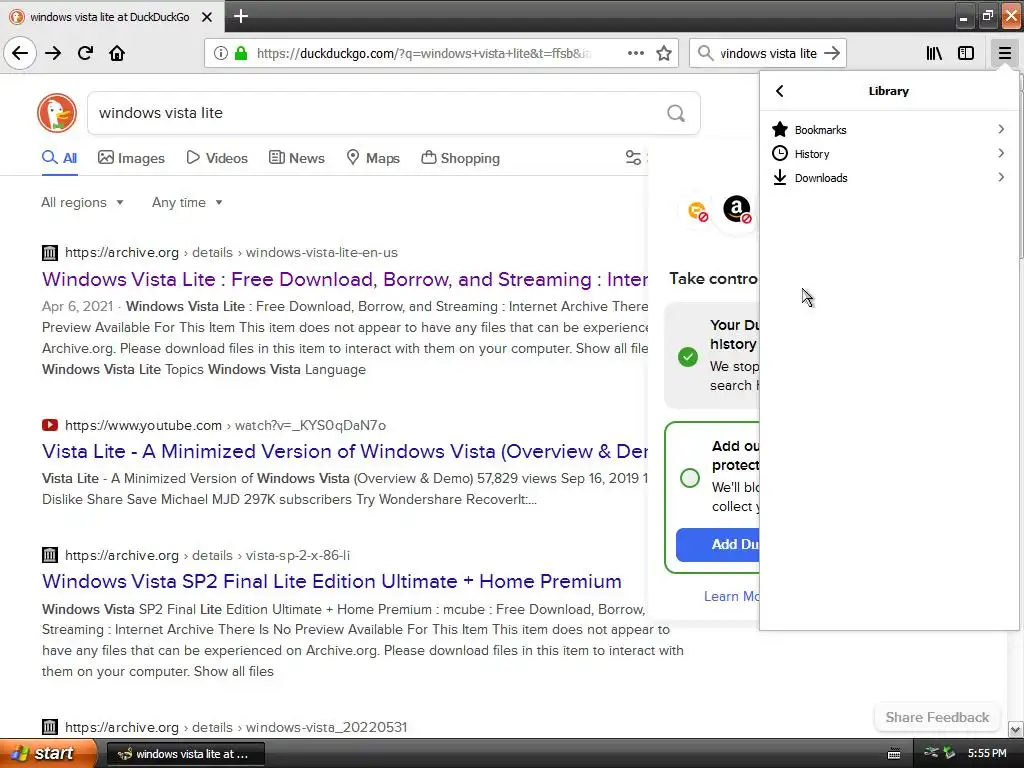Click the green padlock security icon
Image resolution: width=1024 pixels, height=768 pixels.
pos(241,53)
